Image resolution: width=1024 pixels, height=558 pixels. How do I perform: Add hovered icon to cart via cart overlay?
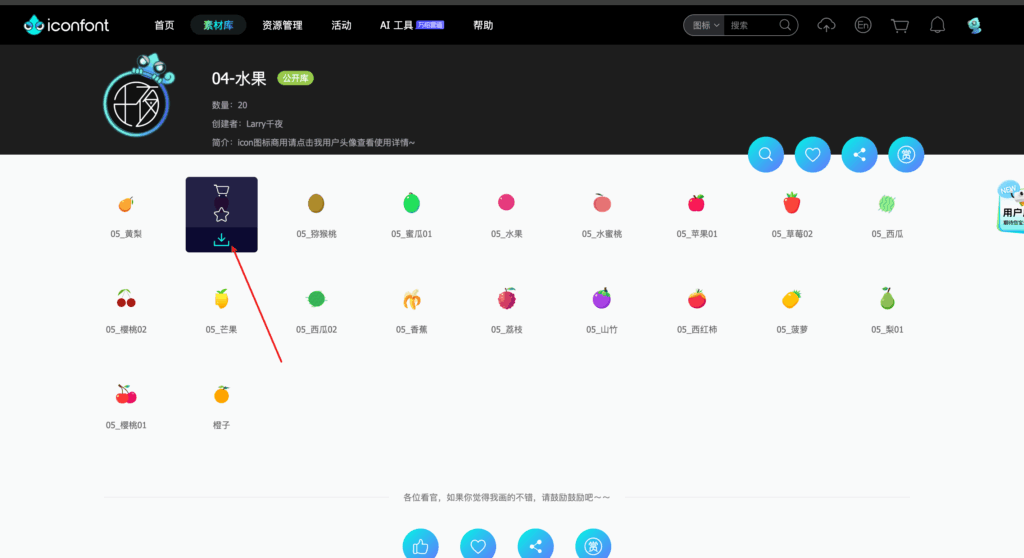coord(221,190)
